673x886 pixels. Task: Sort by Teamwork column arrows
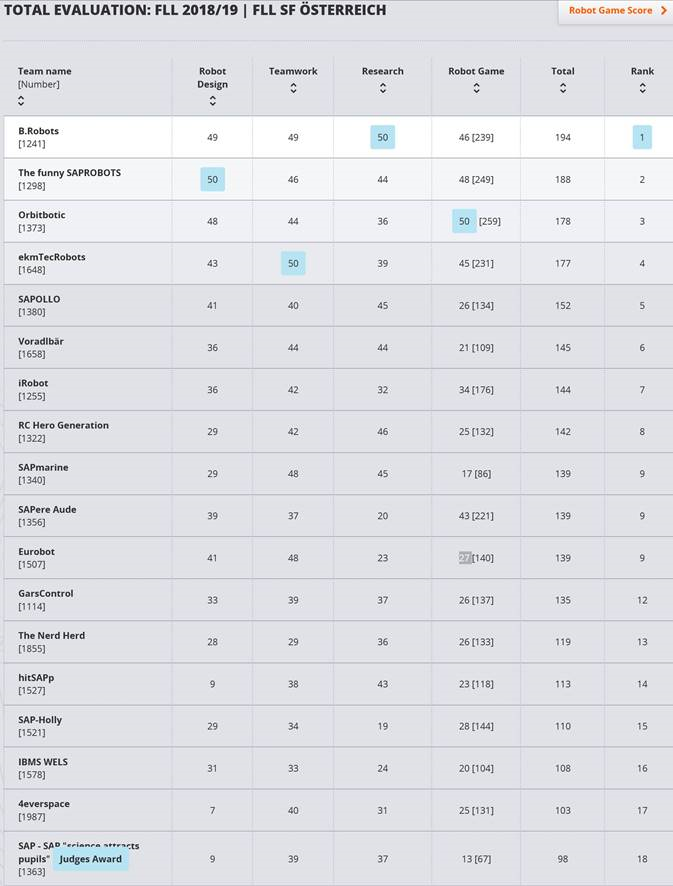(x=293, y=88)
